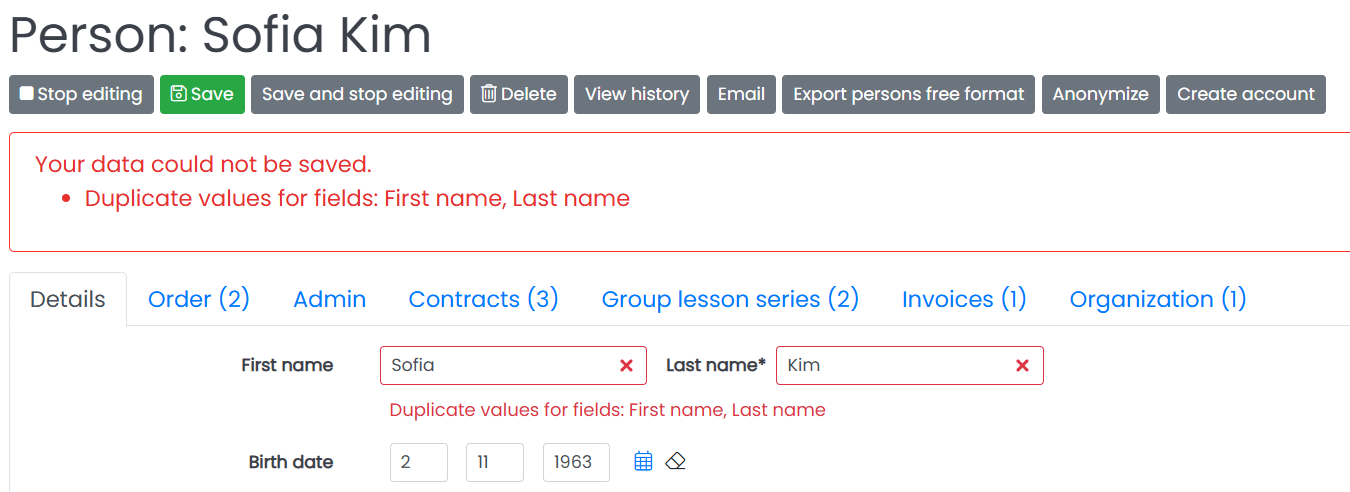The height and width of the screenshot is (492, 1350).
Task: Click the green Save button
Action: [x=202, y=94]
